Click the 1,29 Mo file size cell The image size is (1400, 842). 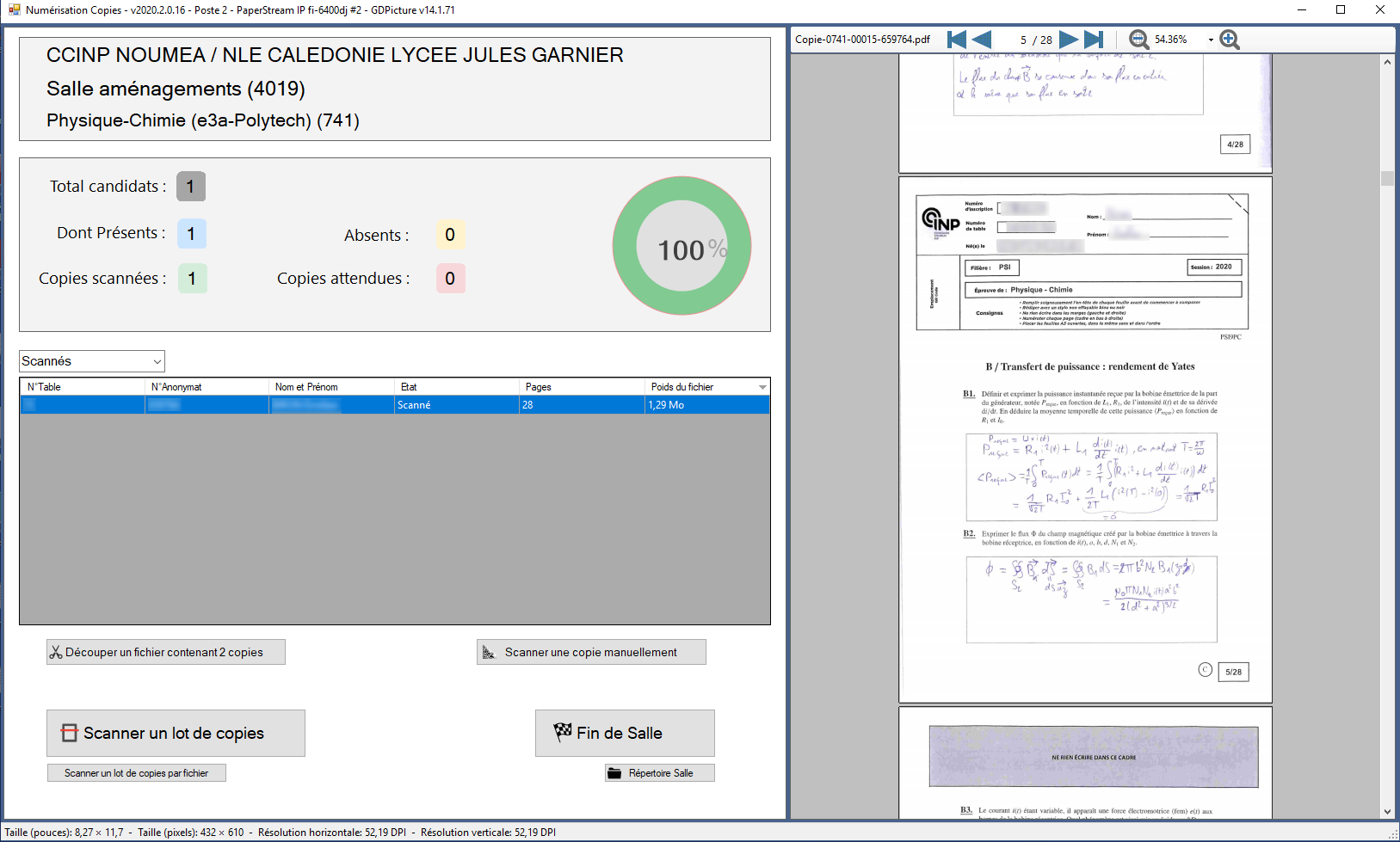tap(707, 405)
